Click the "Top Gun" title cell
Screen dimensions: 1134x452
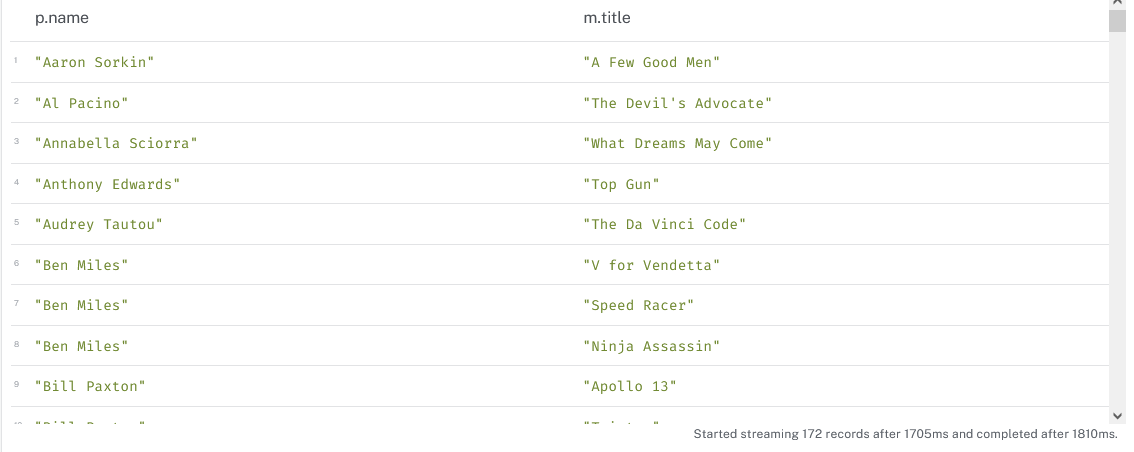tap(622, 184)
